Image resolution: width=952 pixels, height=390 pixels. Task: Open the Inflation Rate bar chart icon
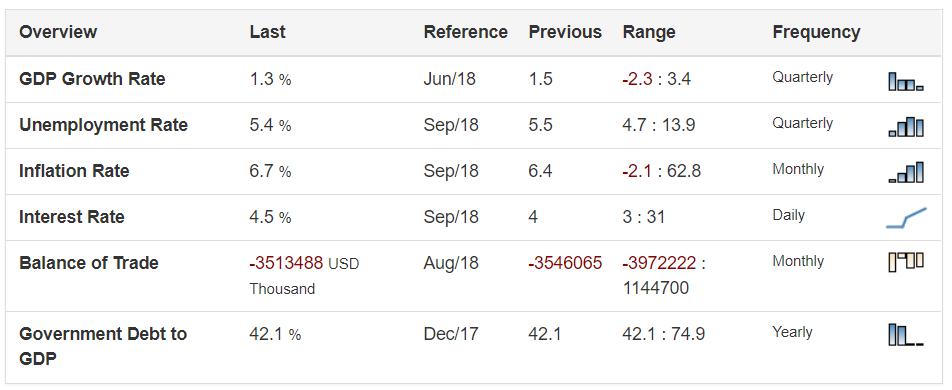(906, 173)
